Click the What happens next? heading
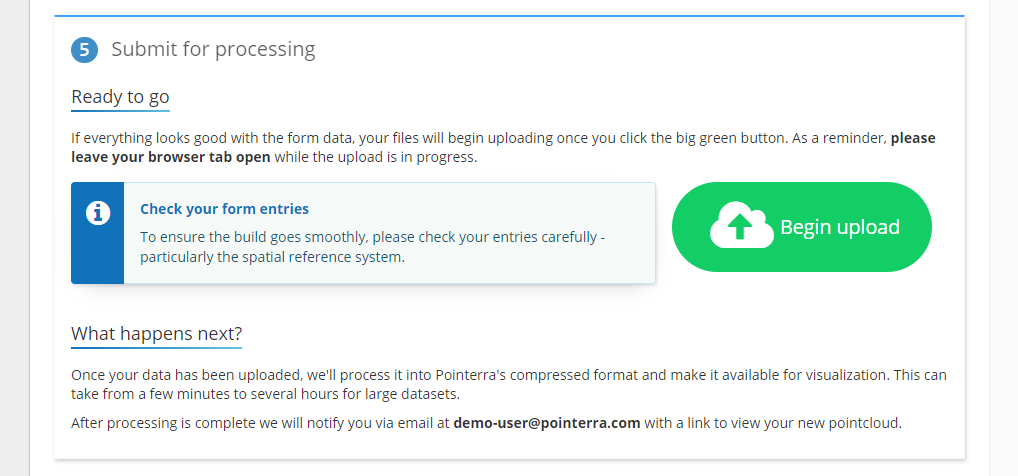This screenshot has height=476, width=1018. click(x=156, y=334)
